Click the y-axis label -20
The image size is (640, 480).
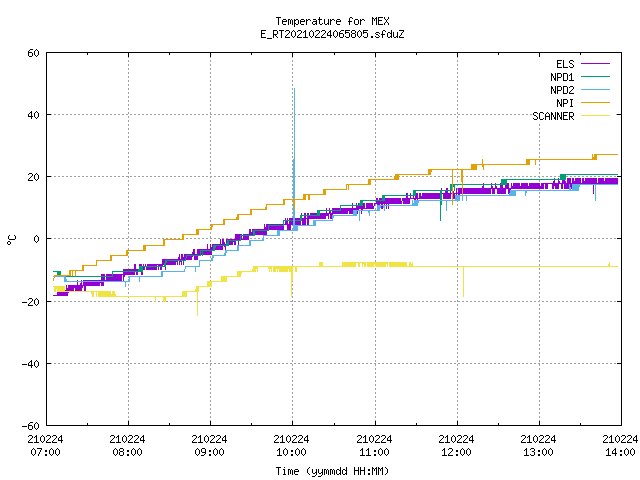[31, 302]
